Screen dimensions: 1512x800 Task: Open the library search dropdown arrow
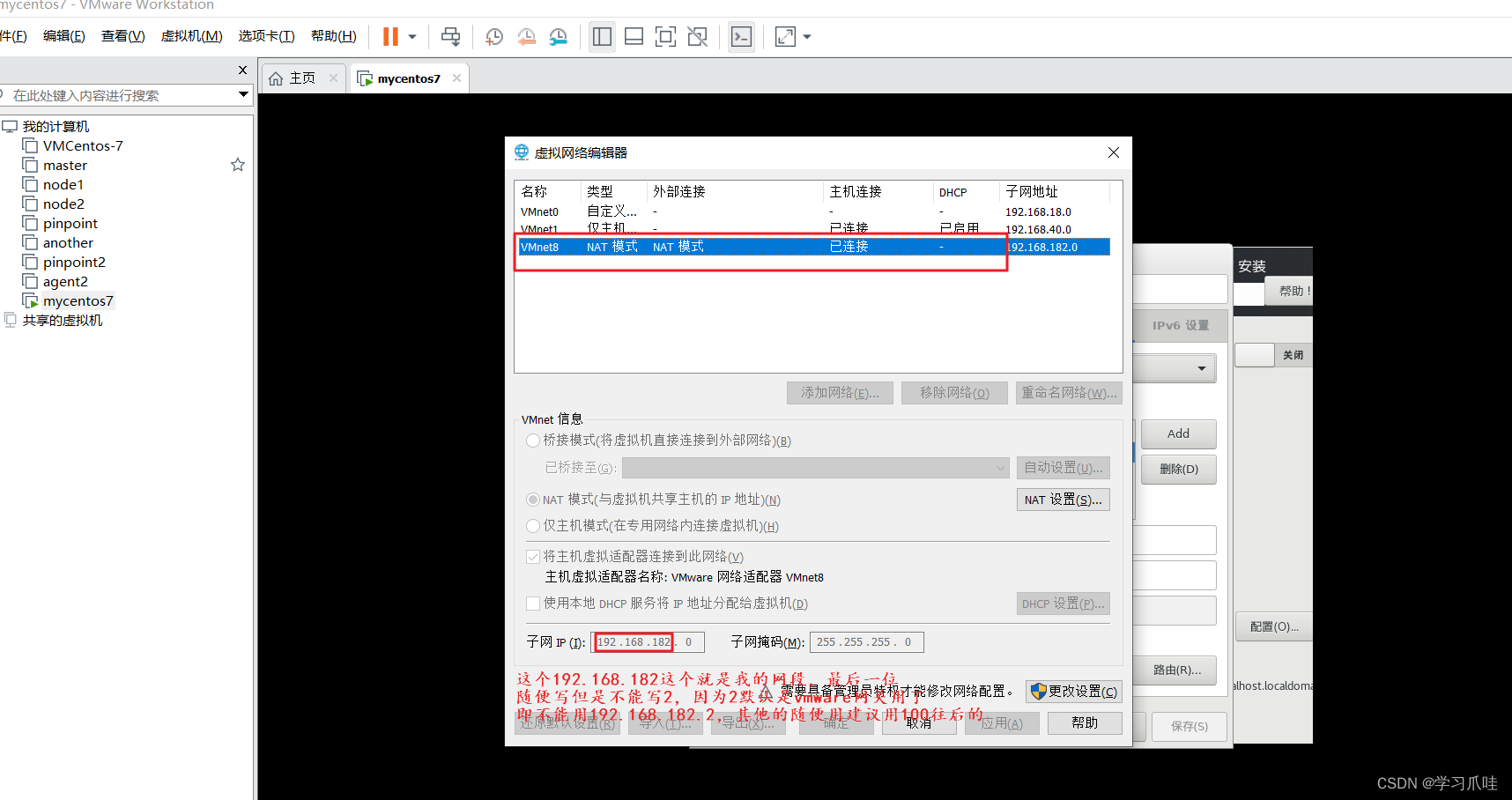tap(244, 94)
